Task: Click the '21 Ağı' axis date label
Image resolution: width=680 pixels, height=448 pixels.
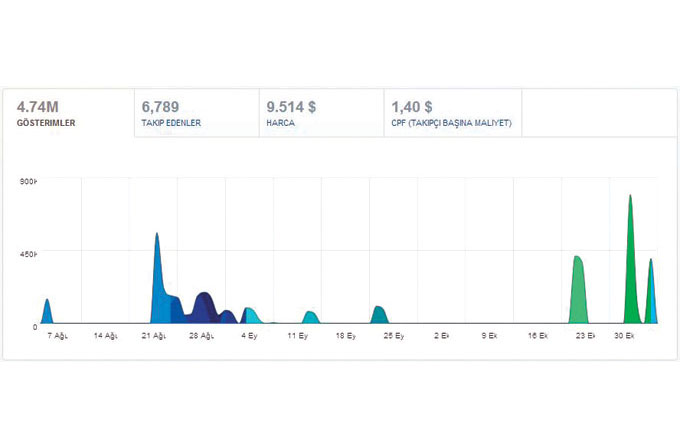Action: click(x=154, y=336)
